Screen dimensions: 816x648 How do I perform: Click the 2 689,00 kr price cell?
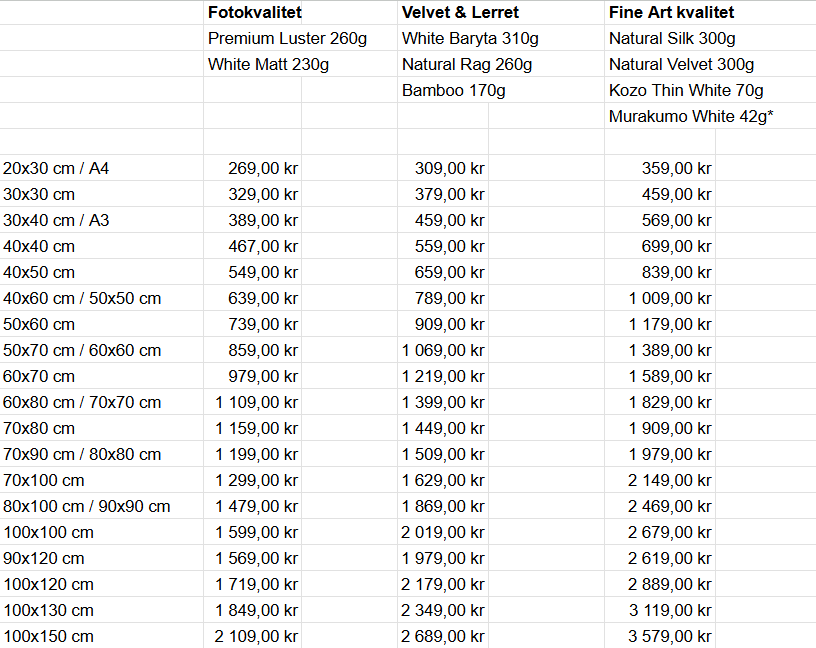click(x=443, y=637)
